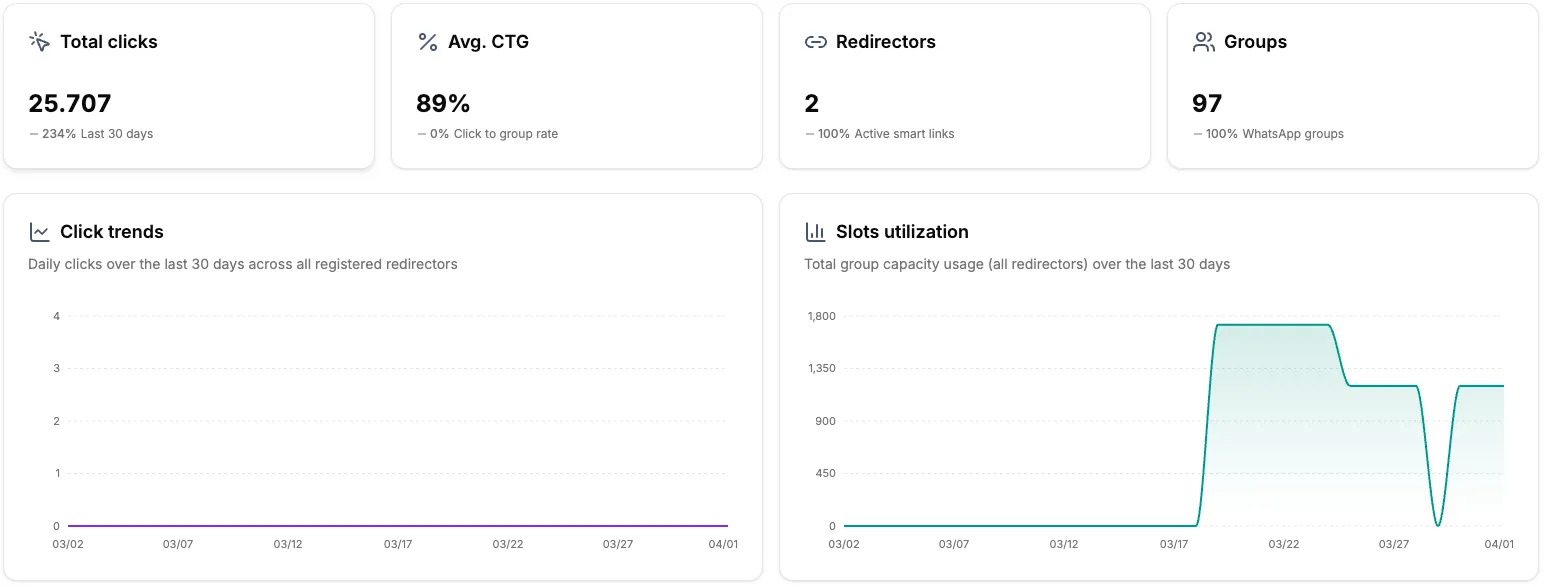Viewport: 1544px width, 587px height.
Task: Click the 03/22 axis label on Click trends
Action: [x=509, y=544]
